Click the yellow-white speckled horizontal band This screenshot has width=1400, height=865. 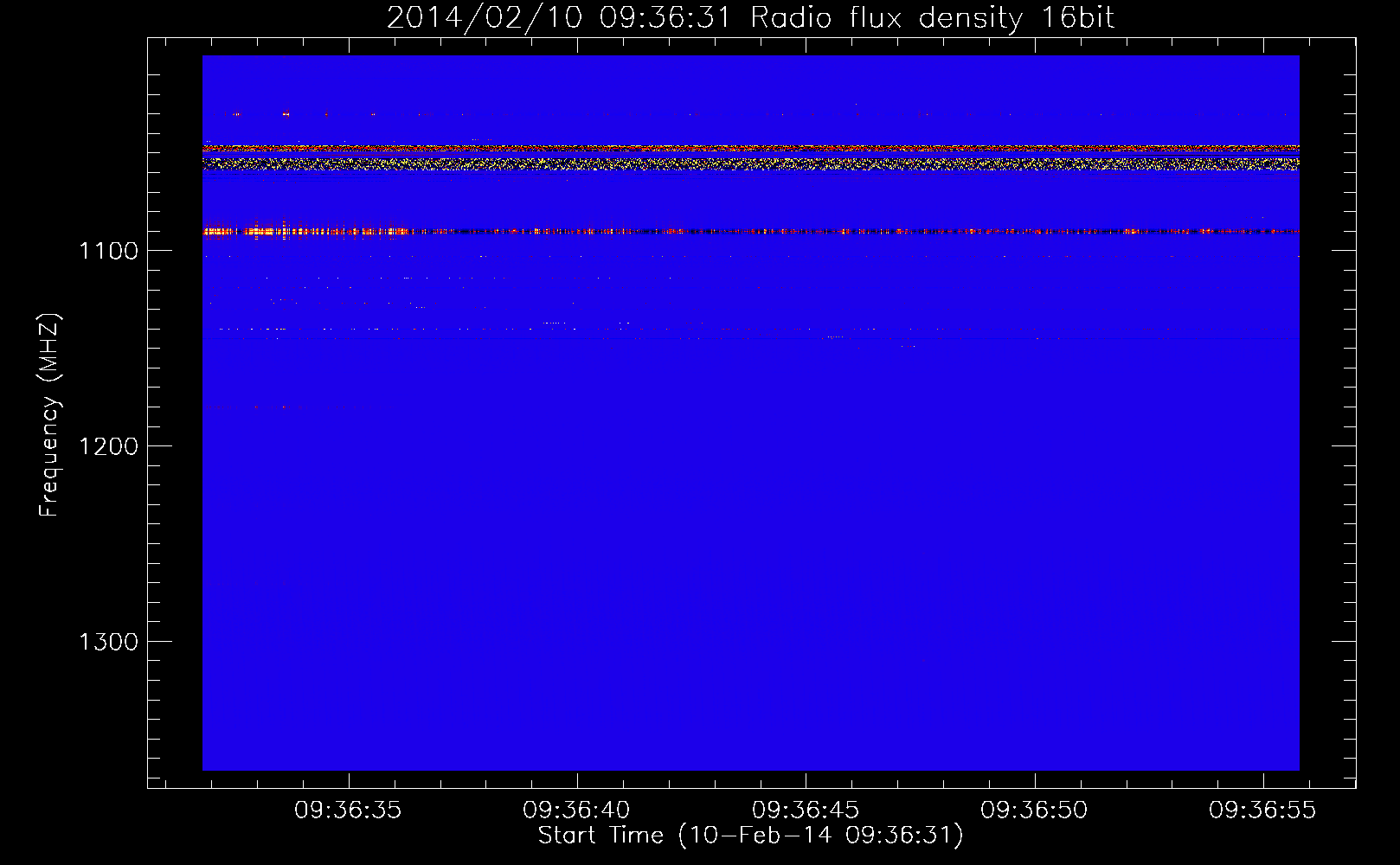click(x=750, y=163)
